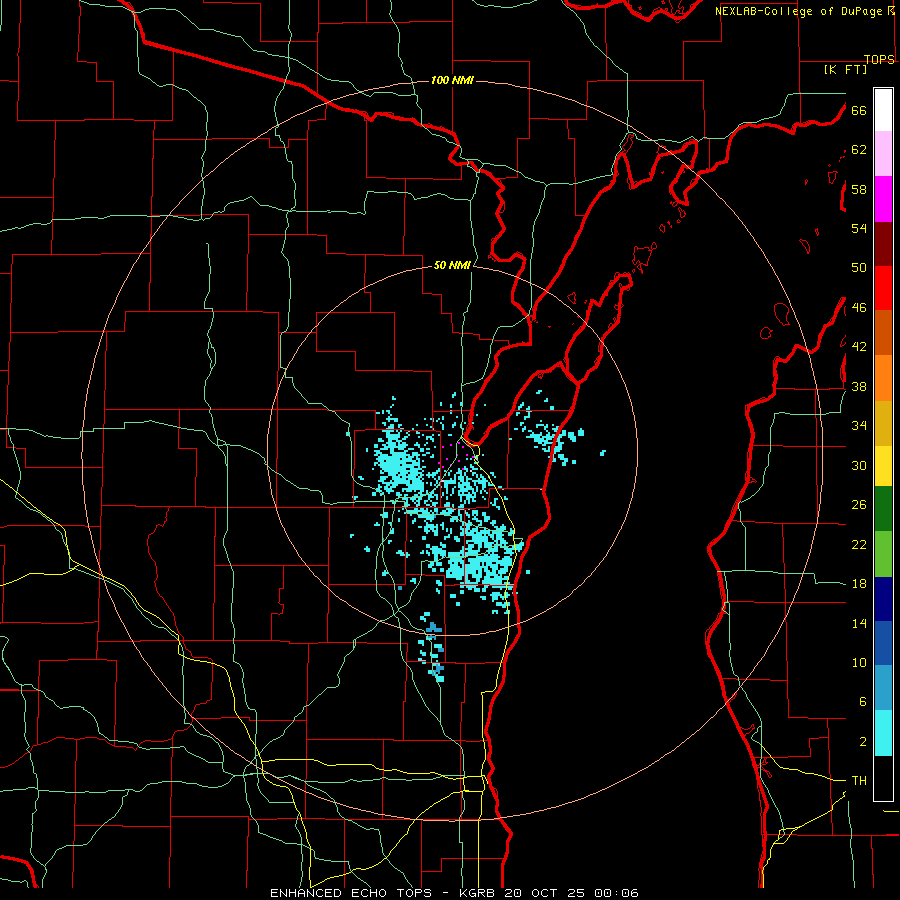Pick the dark orange legend swatch

click(883, 332)
